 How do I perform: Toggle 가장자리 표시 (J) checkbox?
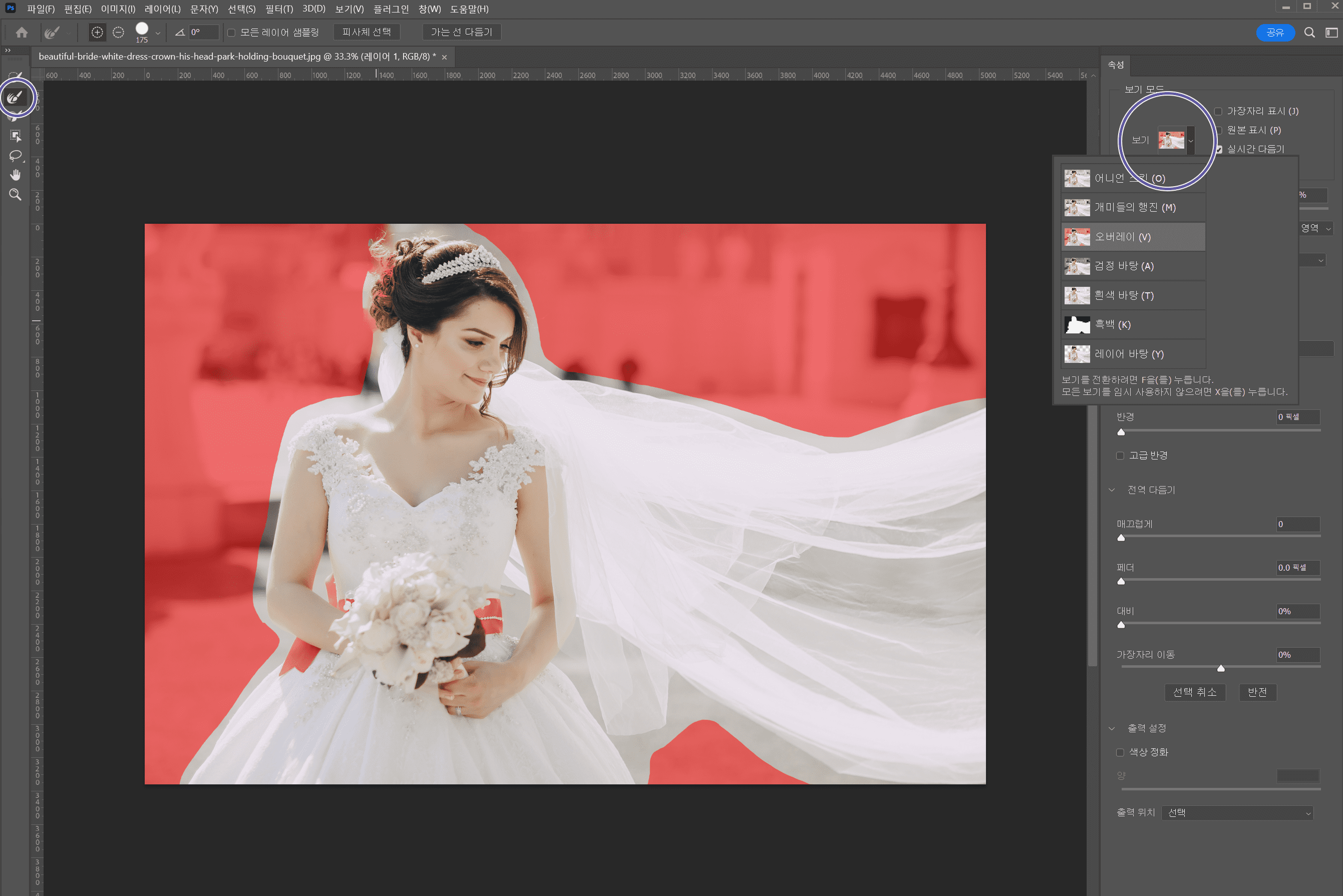(x=1218, y=112)
